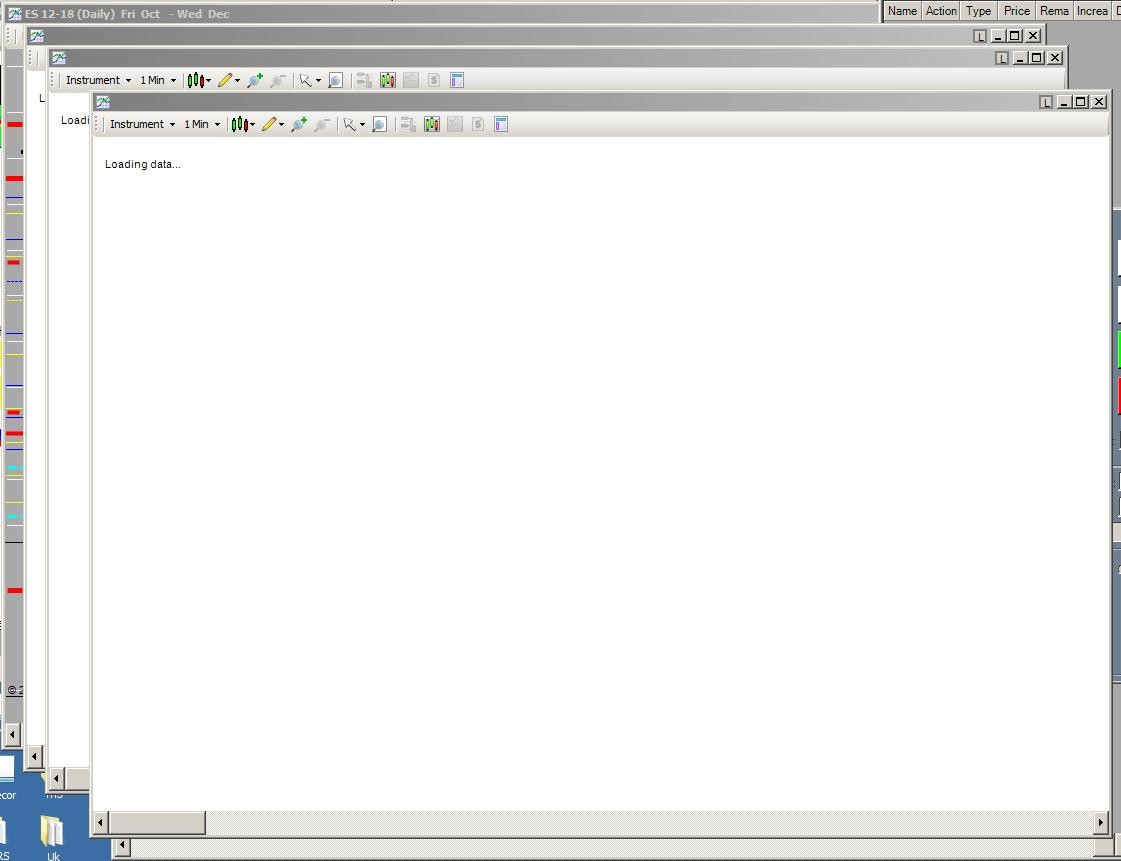The width and height of the screenshot is (1121, 861).
Task: Click right scroll arrow of front chart scrollbar
Action: [x=1101, y=822]
